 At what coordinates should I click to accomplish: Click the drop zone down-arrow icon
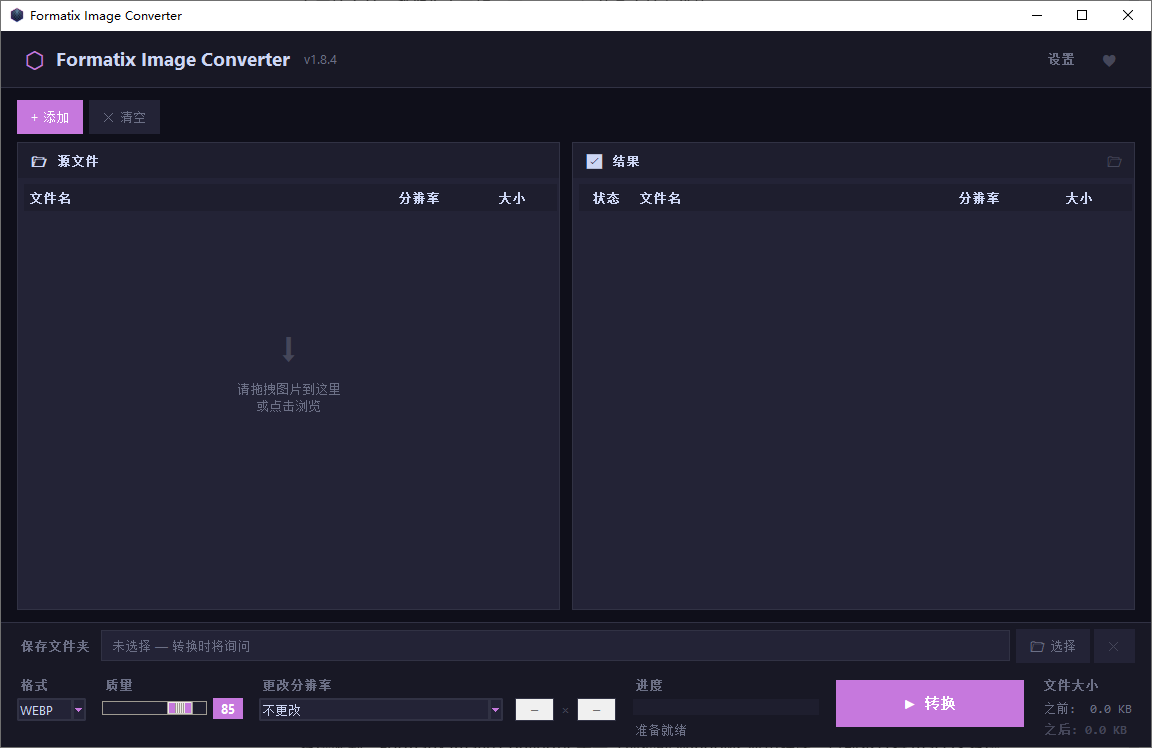click(x=289, y=350)
